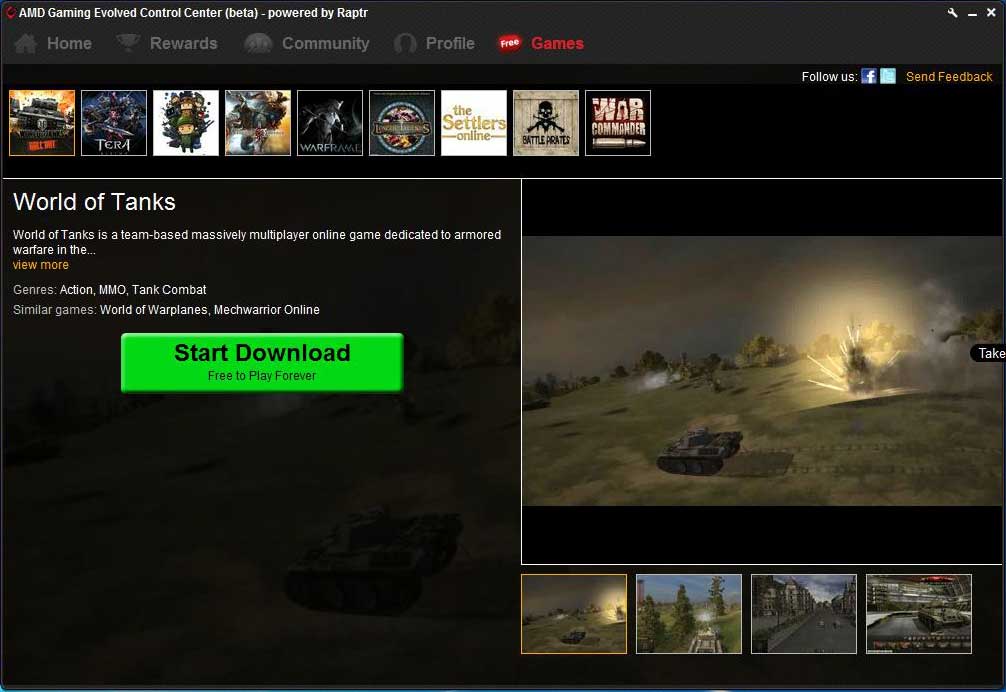The height and width of the screenshot is (692, 1006).
Task: Click the Raptr logo in title bar
Action: pyautogui.click(x=10, y=12)
